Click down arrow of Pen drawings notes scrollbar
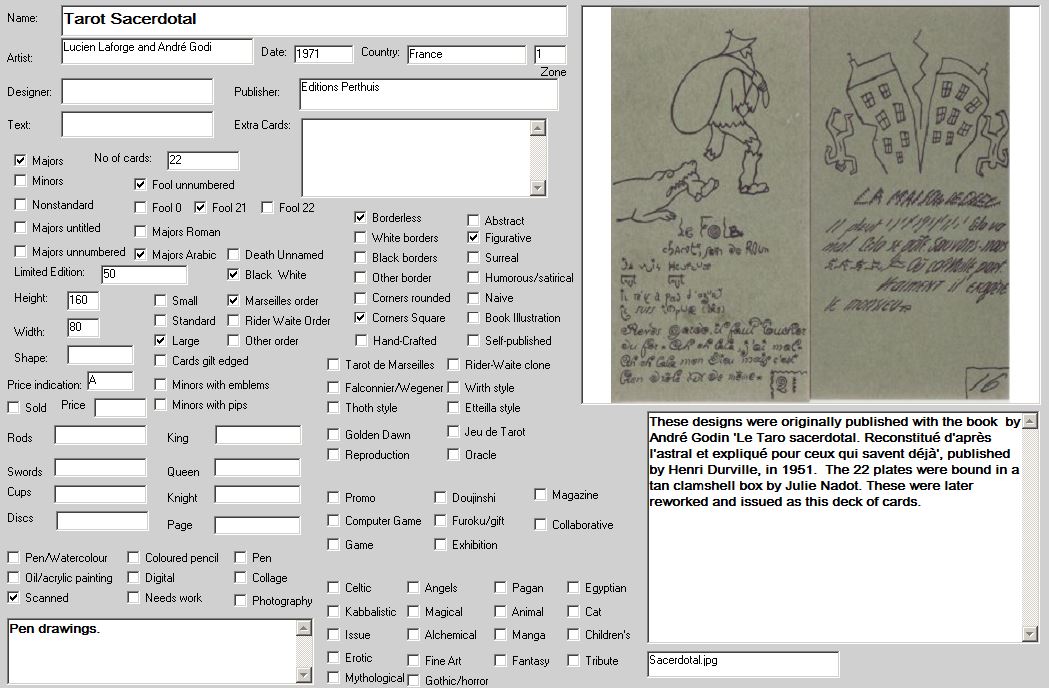Viewport: 1049px width, 688px height. (305, 675)
